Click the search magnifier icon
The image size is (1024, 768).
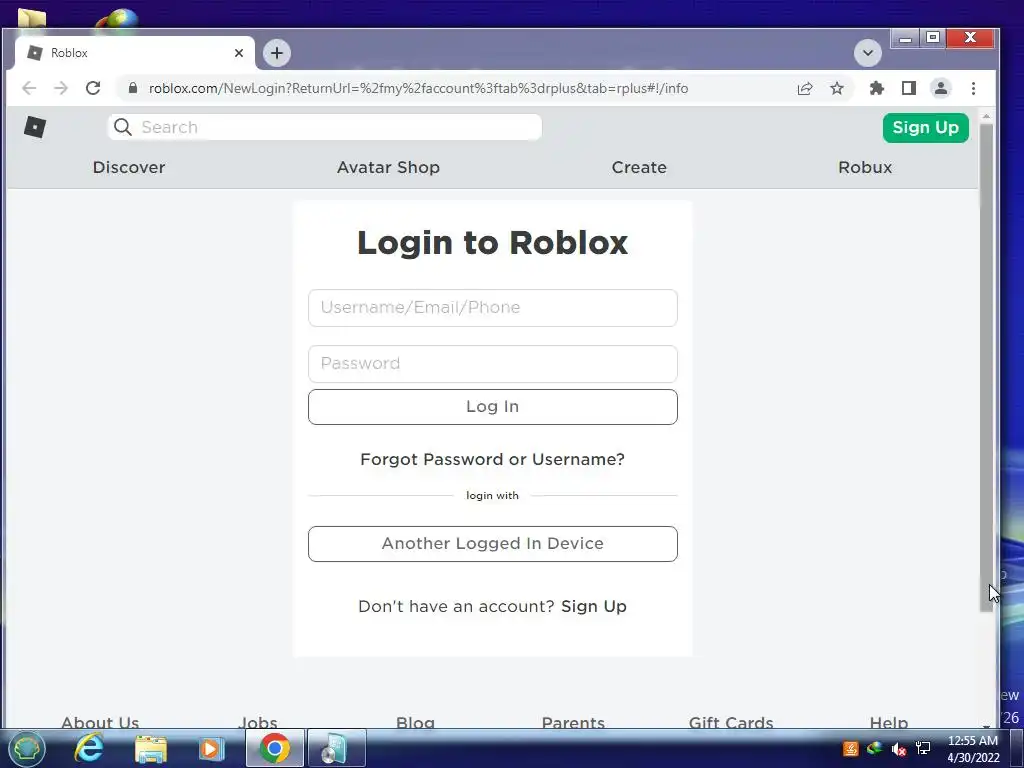pos(123,127)
